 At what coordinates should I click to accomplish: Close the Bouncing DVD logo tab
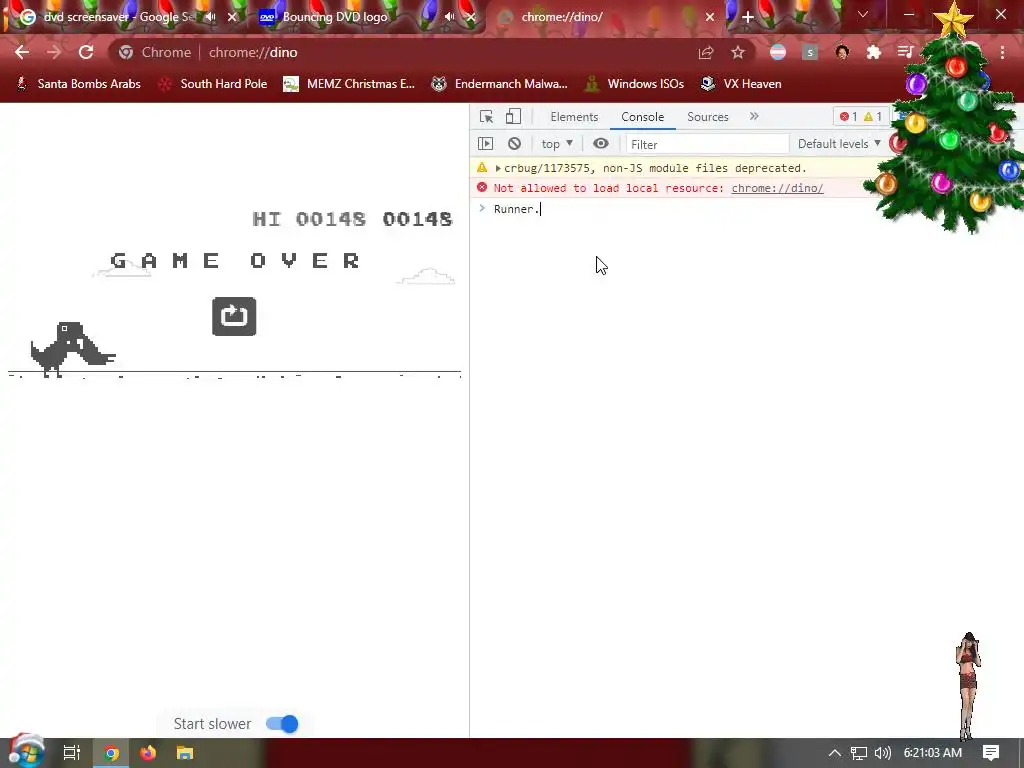coord(470,17)
